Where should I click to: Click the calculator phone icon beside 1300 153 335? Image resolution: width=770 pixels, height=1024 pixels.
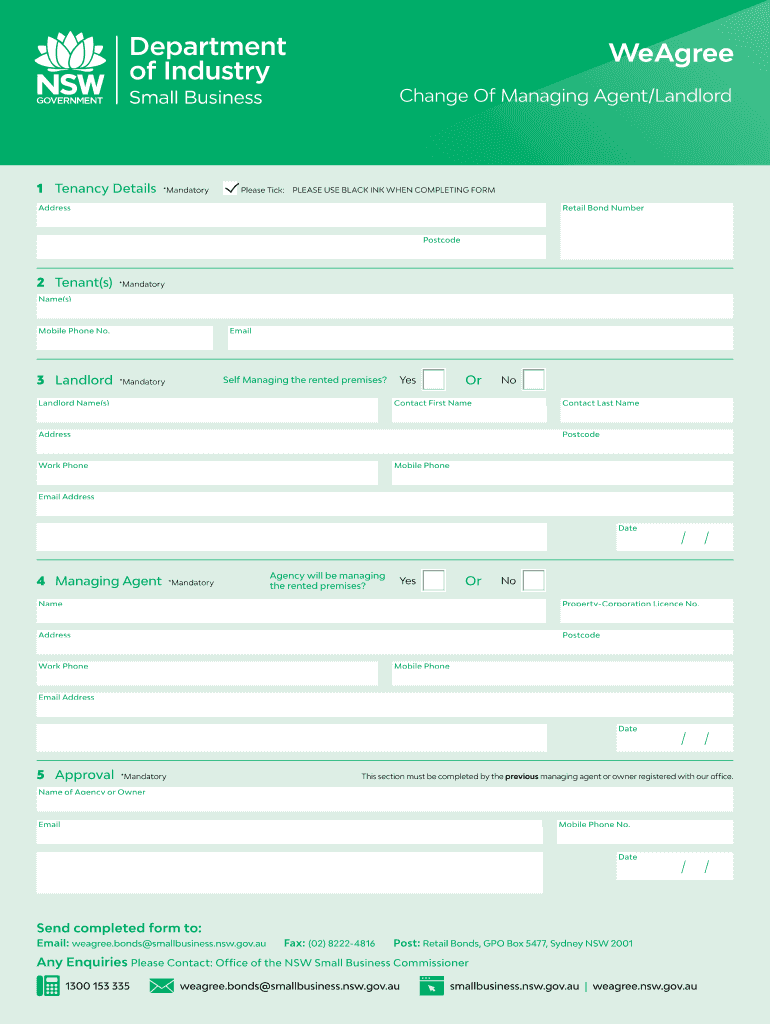pos(48,985)
